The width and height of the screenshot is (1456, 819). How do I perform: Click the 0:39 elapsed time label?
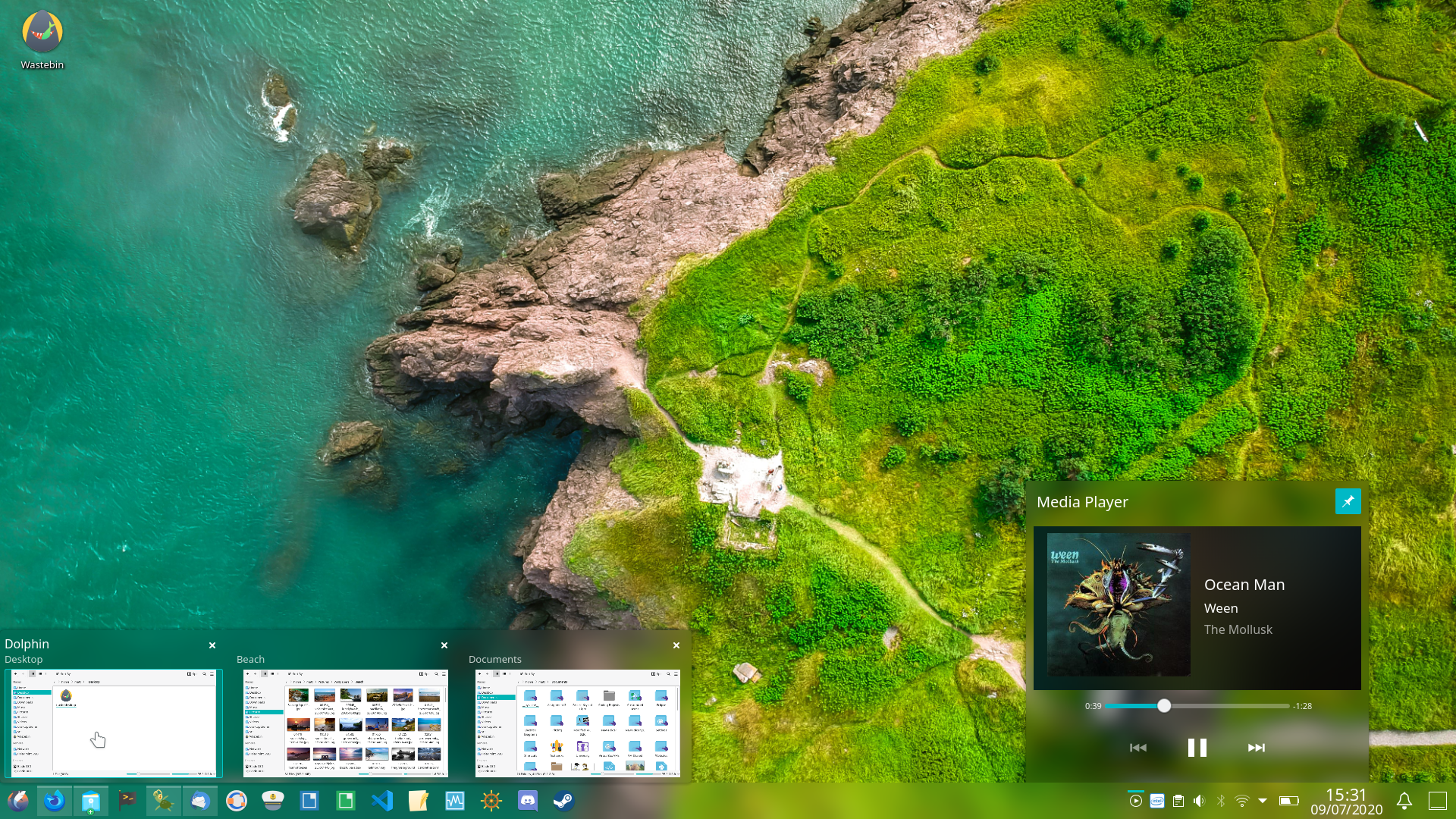(1093, 706)
